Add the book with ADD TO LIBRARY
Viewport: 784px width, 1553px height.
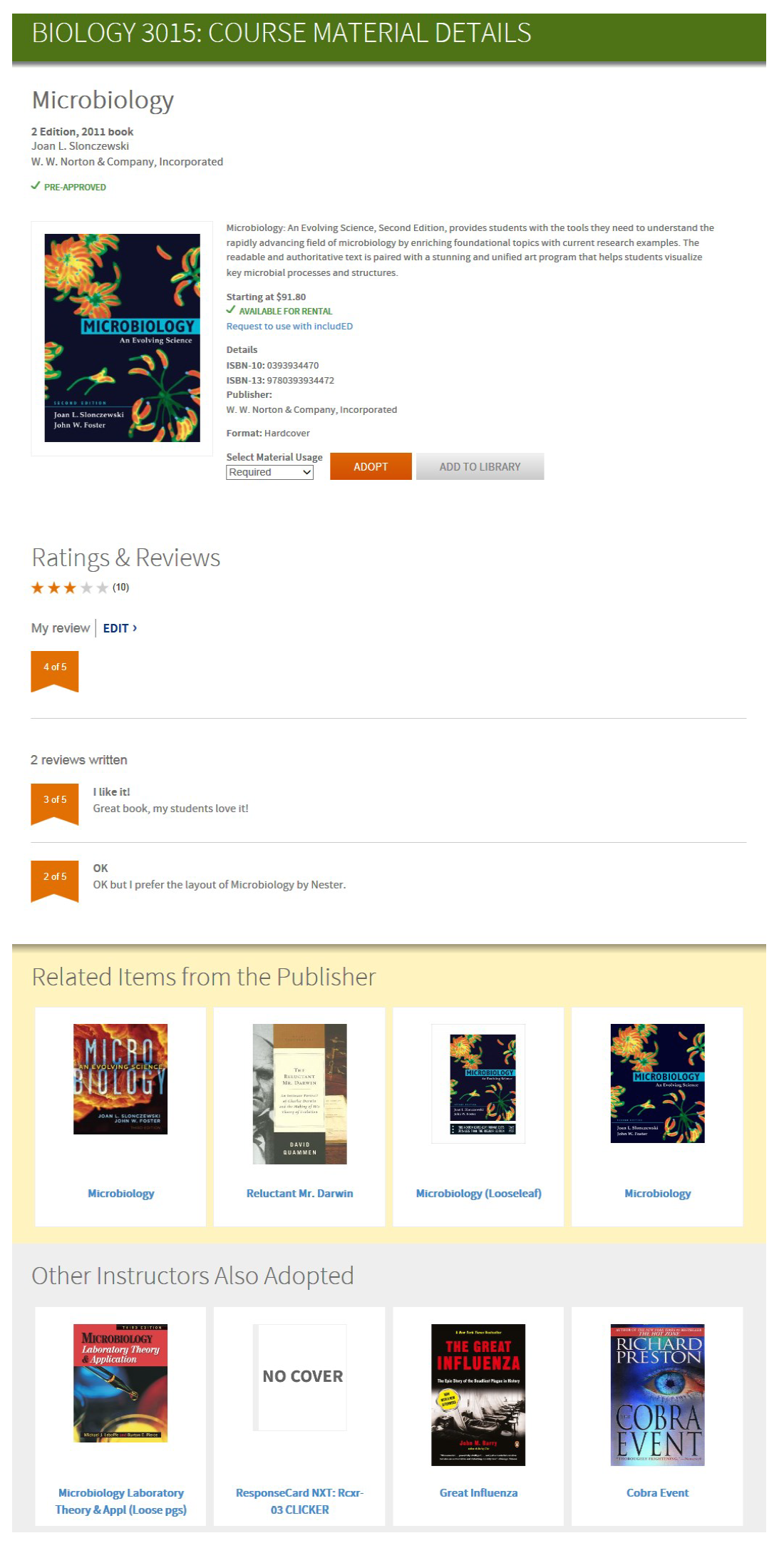pyautogui.click(x=480, y=466)
